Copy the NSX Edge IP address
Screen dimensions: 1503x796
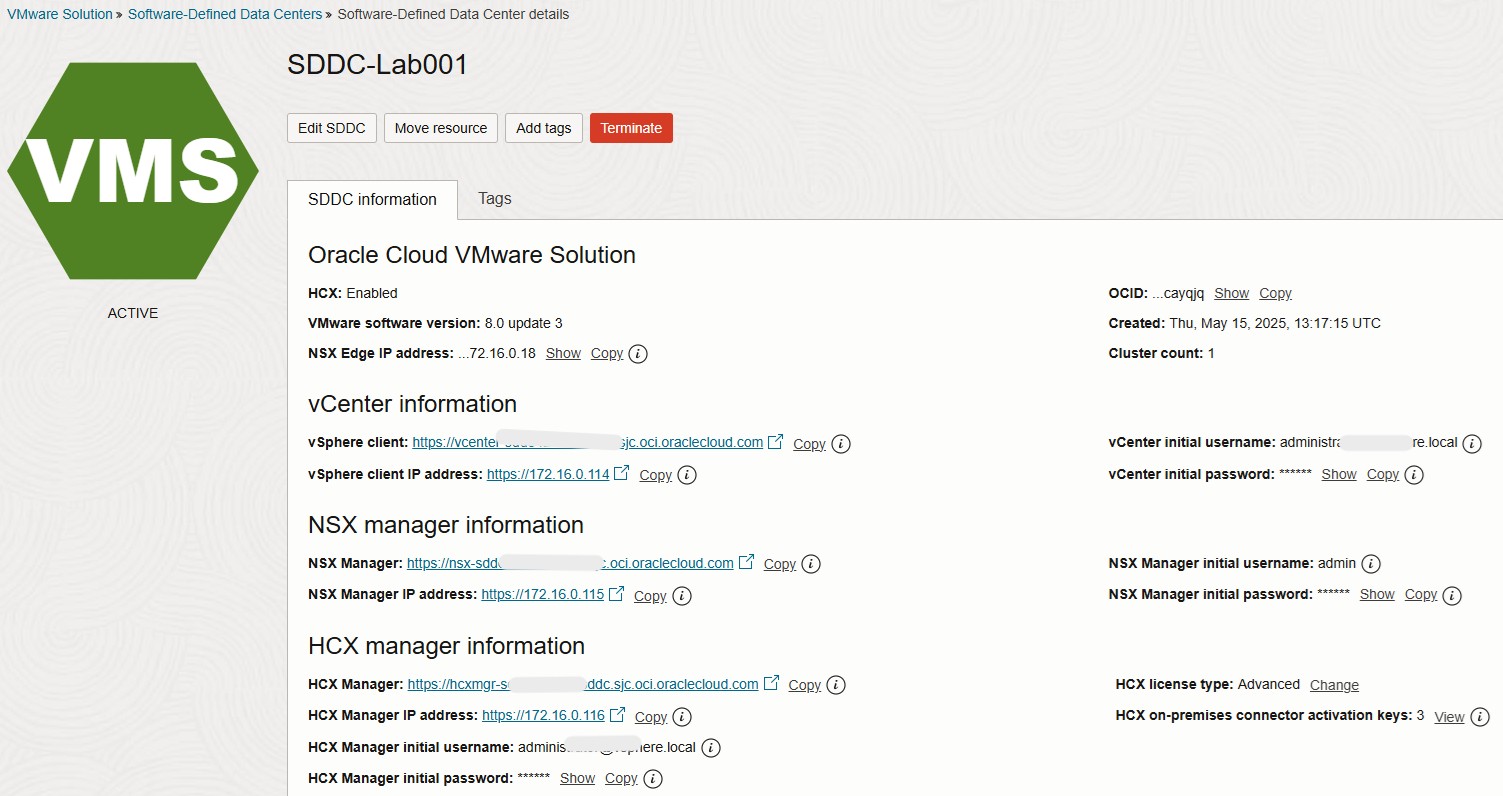(607, 353)
